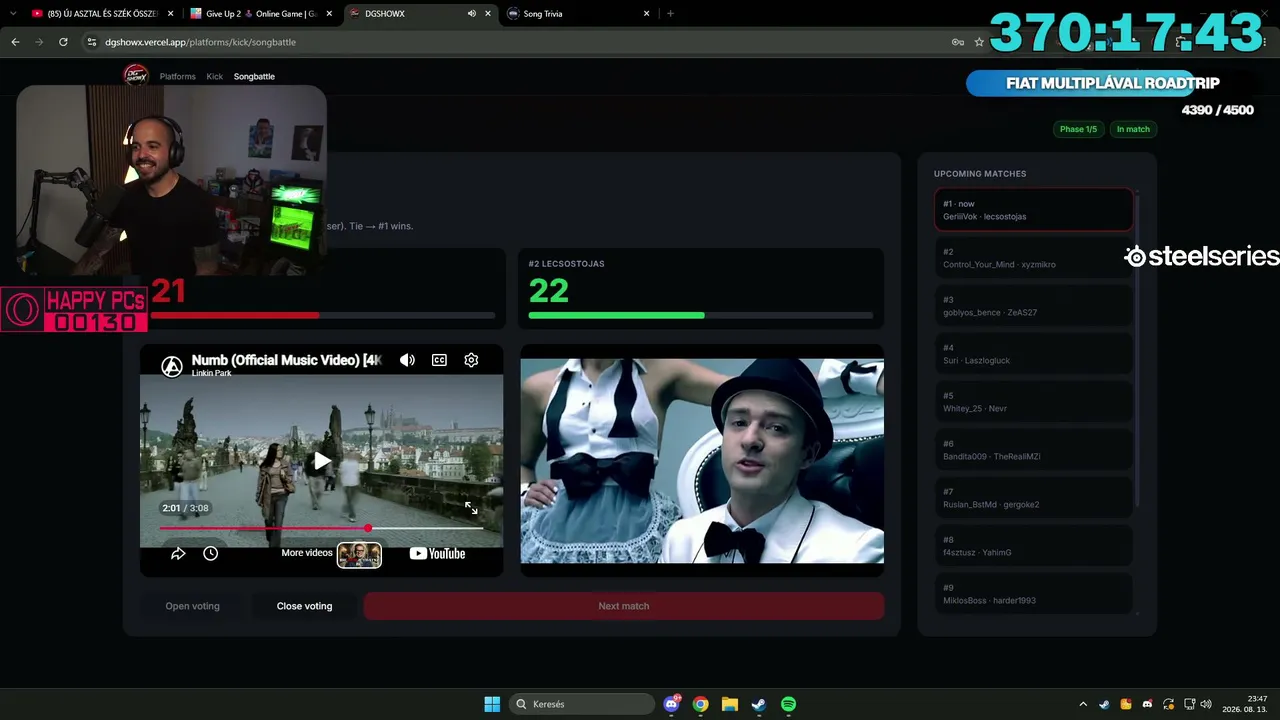Viewport: 1280px width, 720px height.
Task: Open the Windows Start menu
Action: pos(492,704)
